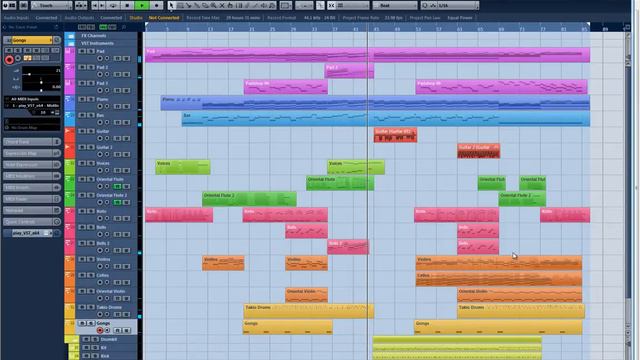Viewport: 640px width, 360px height.
Task: Click the Edit Instrument icon beside Gongs name
Action: click(57, 40)
